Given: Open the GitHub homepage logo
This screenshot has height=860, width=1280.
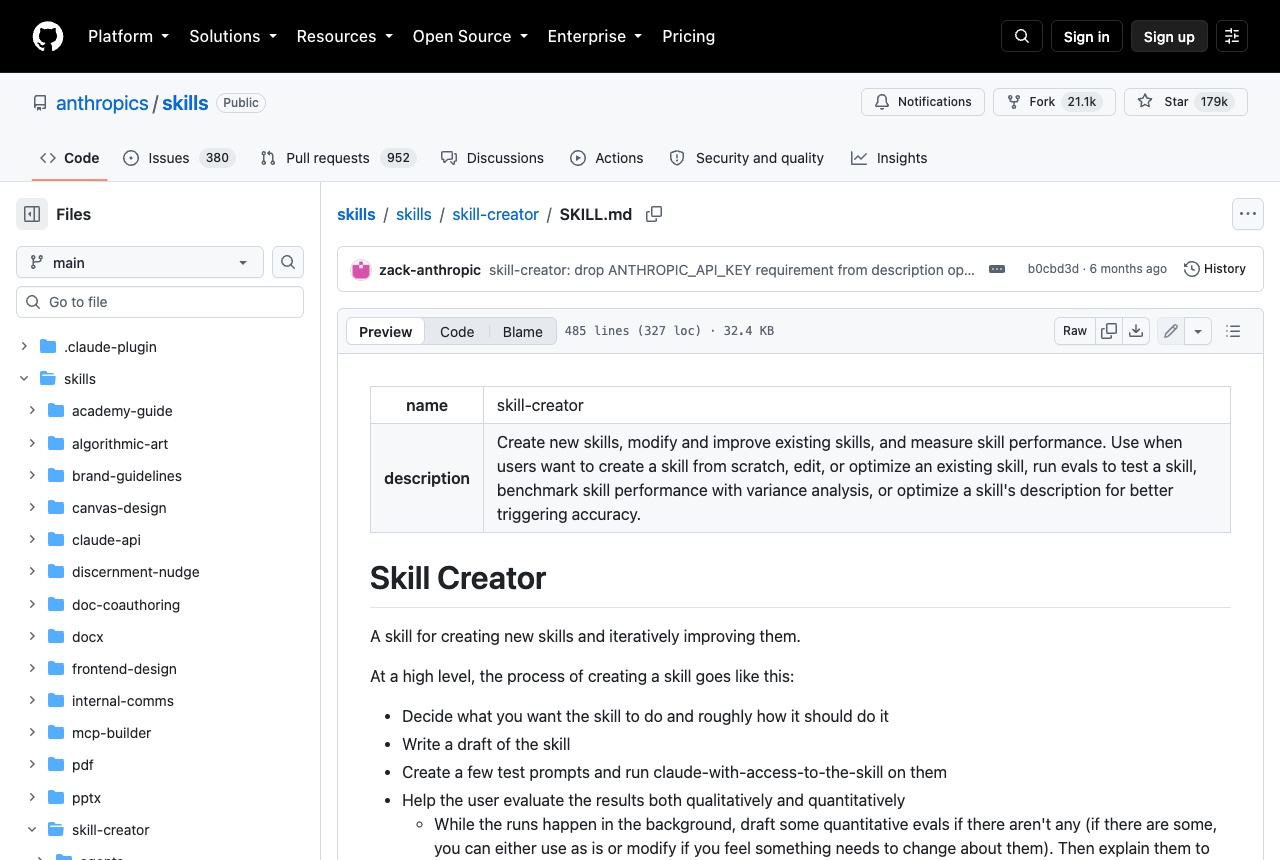Looking at the screenshot, I should click(x=48, y=36).
